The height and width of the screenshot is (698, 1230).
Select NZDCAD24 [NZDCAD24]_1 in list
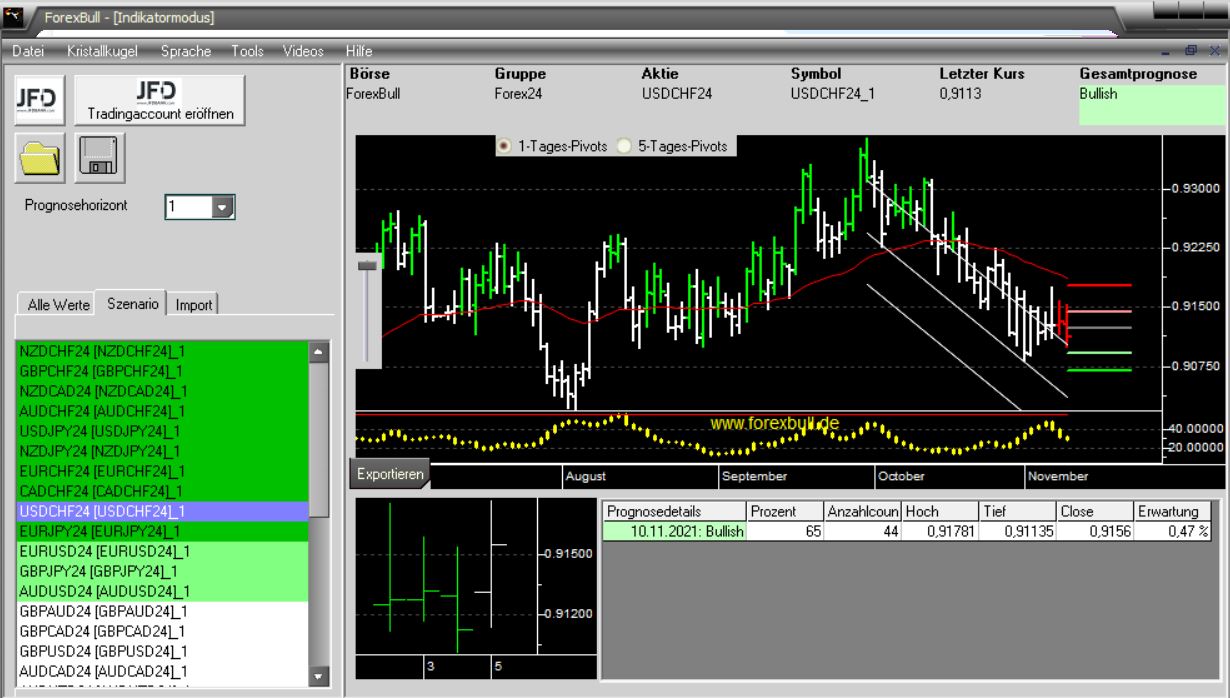coord(163,391)
